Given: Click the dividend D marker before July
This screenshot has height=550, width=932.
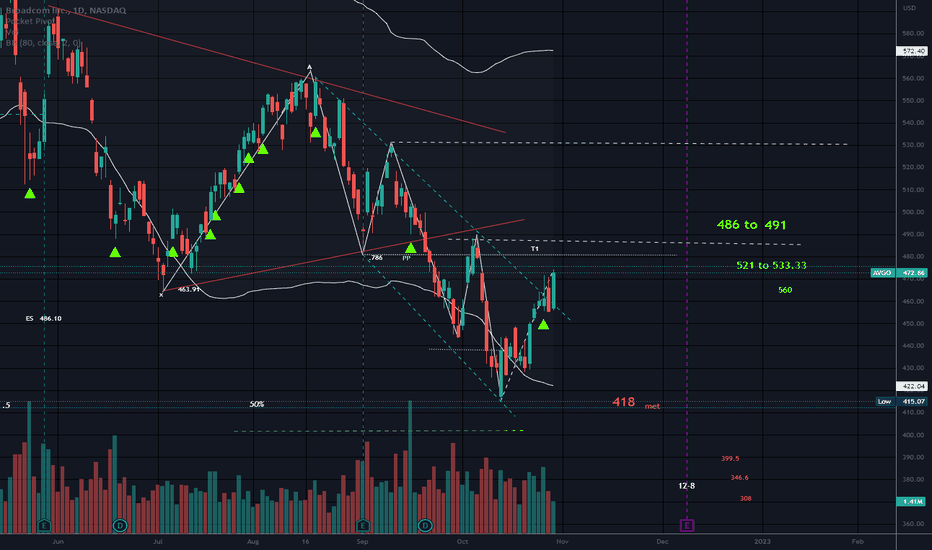Looking at the screenshot, I should pyautogui.click(x=120, y=526).
